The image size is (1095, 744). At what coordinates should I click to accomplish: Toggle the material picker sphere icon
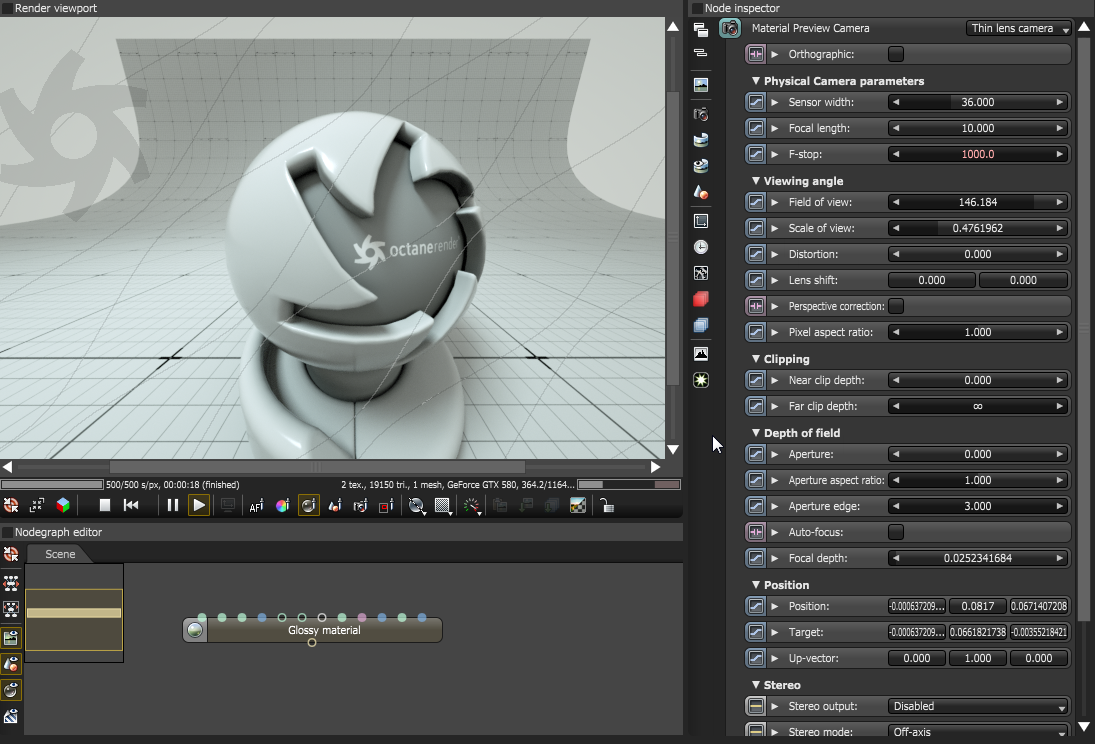pyautogui.click(x=309, y=506)
